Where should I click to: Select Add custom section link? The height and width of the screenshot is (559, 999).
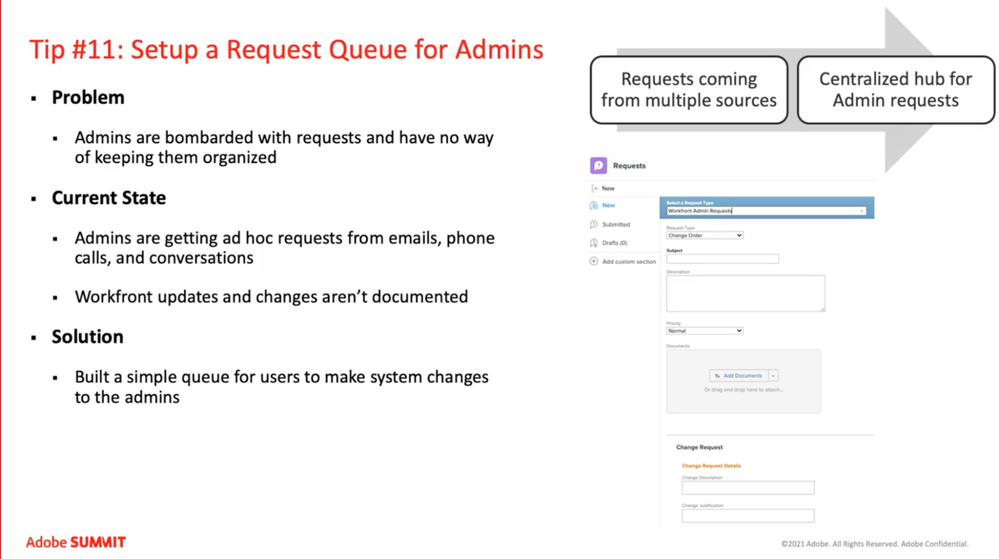coord(629,262)
